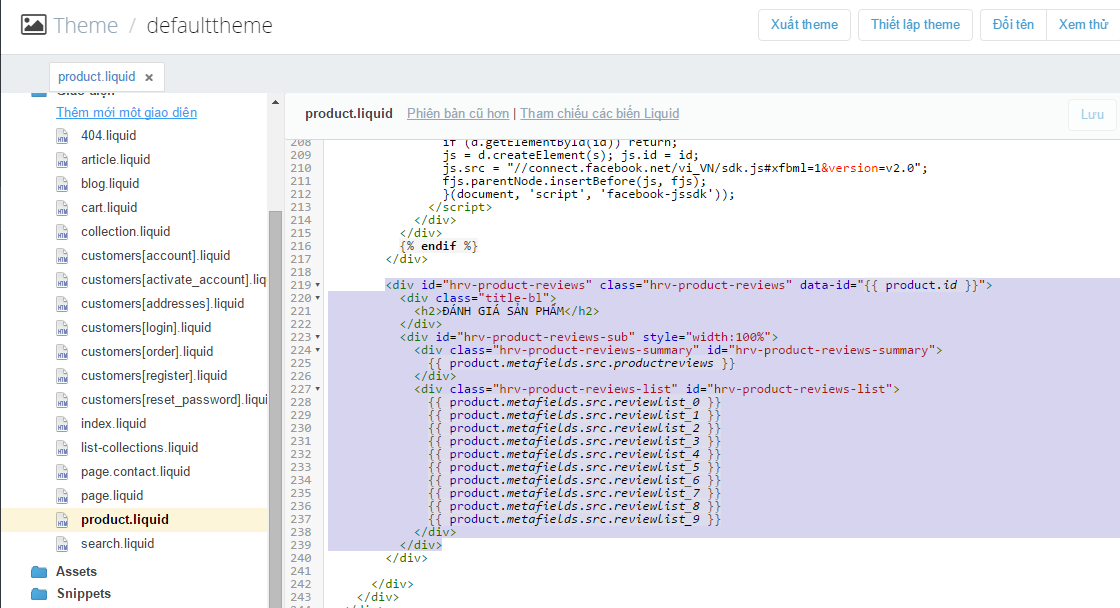Click the cart.liquid file icon

coord(63,208)
